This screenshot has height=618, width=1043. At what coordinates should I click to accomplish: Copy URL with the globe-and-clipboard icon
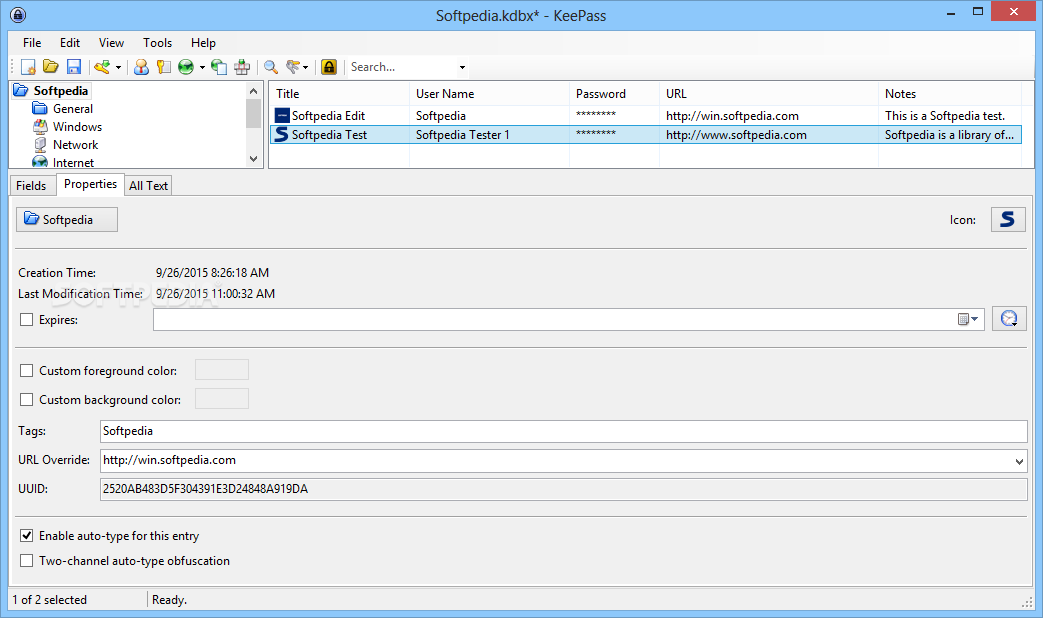pyautogui.click(x=218, y=67)
